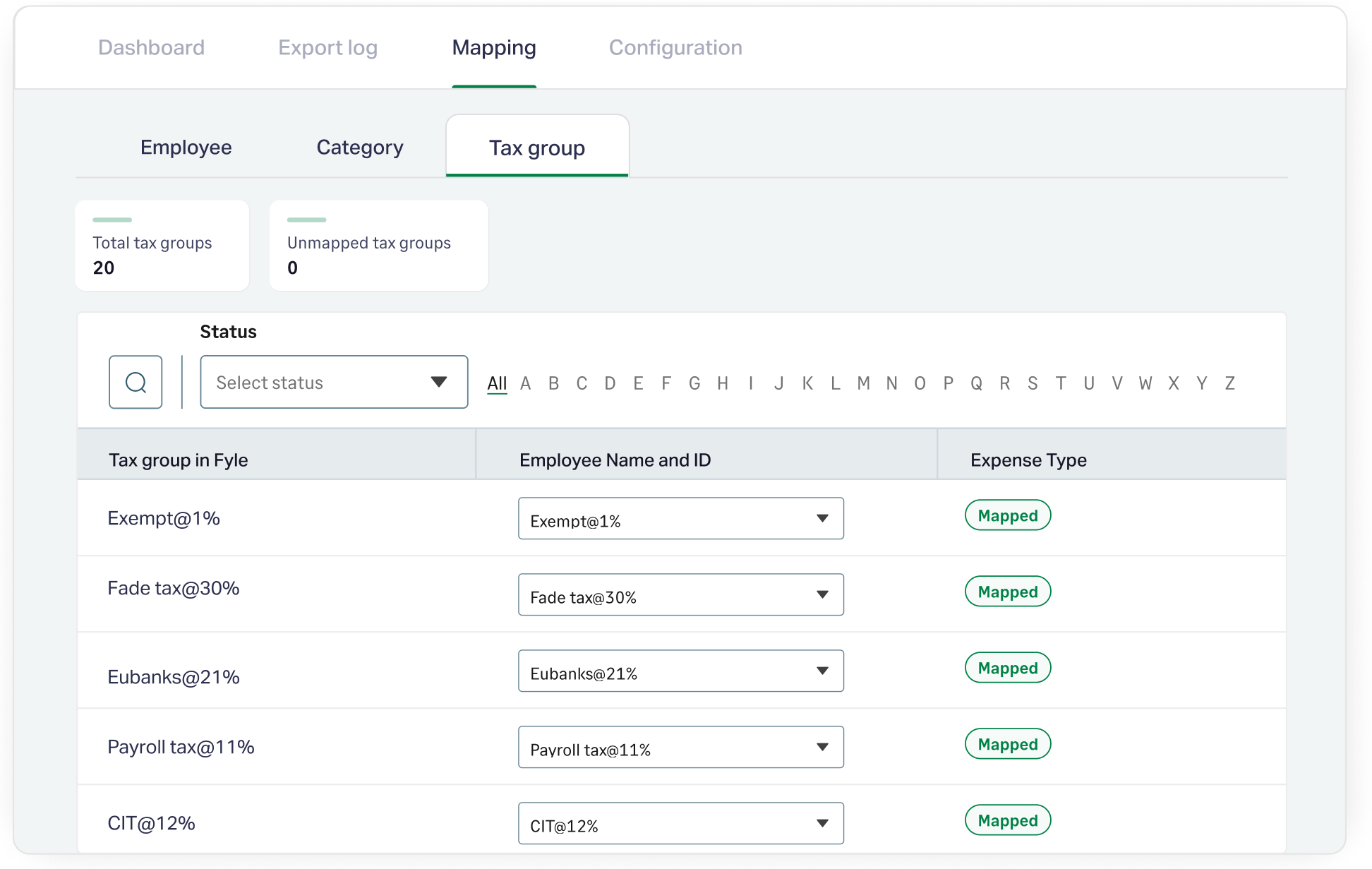Select the Employee sub-tab
Screen dimensions: 1372x869
(186, 147)
